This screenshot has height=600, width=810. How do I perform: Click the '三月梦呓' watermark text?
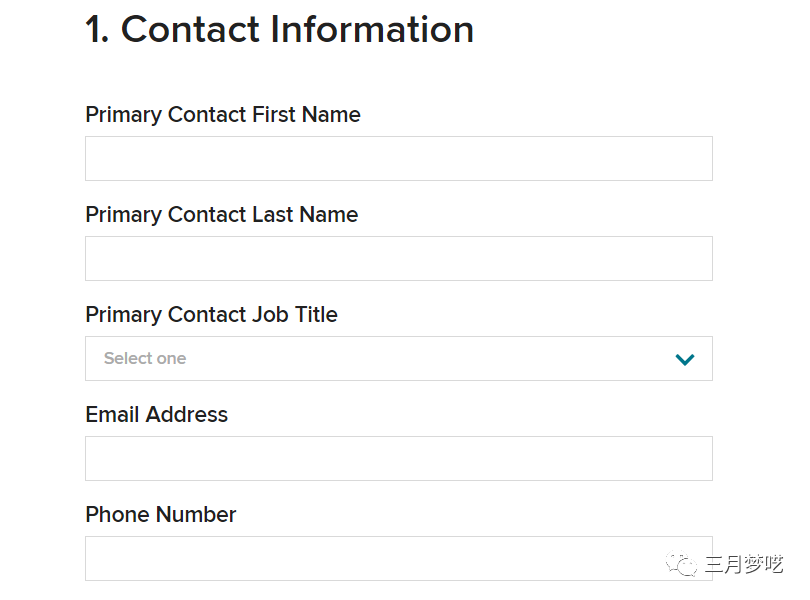(x=743, y=565)
